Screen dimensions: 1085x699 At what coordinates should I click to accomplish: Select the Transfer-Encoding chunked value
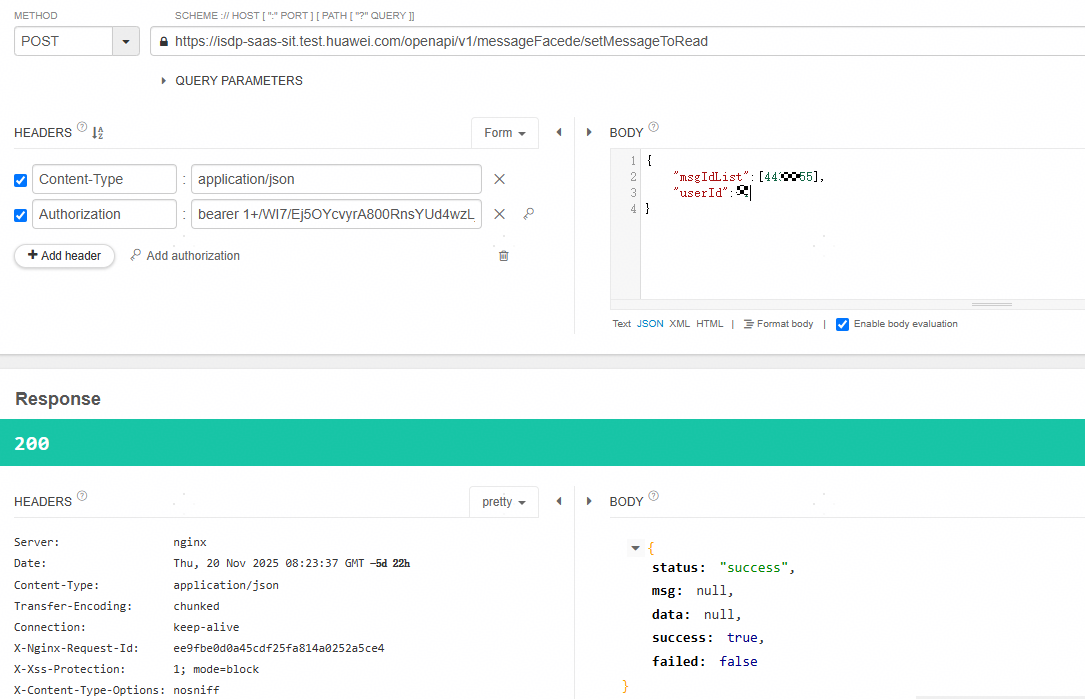pos(197,606)
